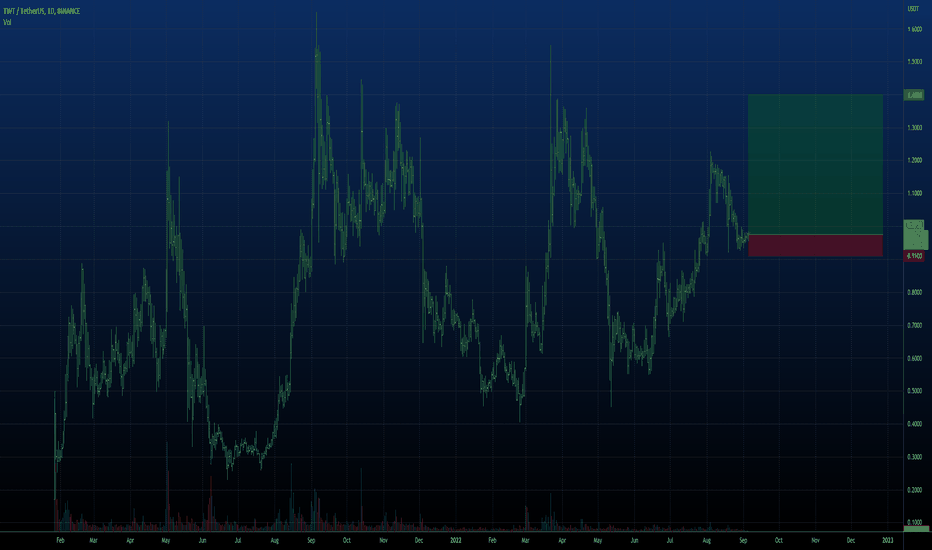The height and width of the screenshot is (550, 932).
Task: Click the 1.3000 price axis label
Action: coord(915,128)
